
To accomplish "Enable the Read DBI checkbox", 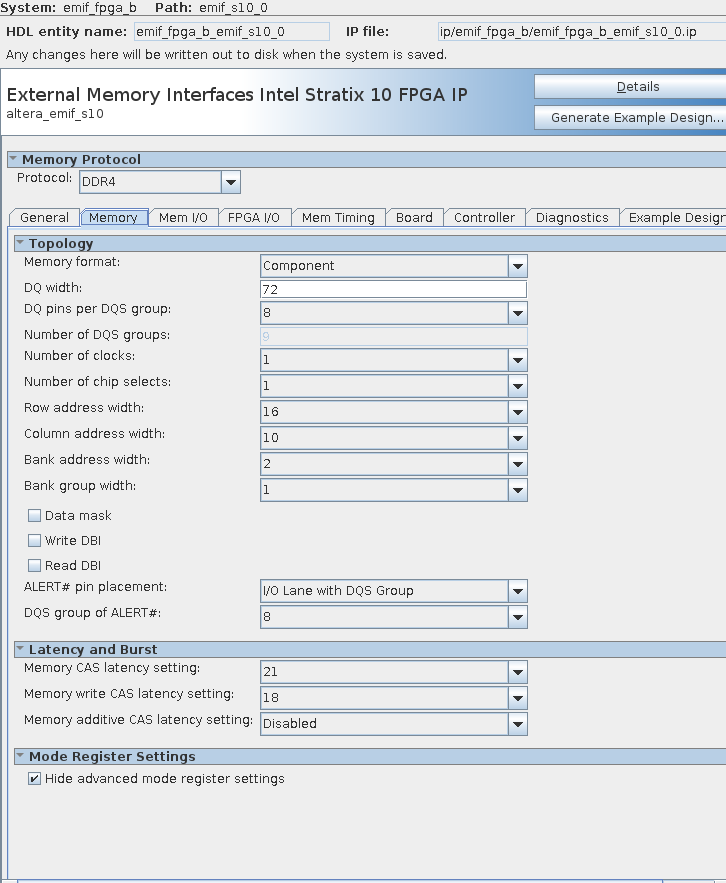I will pos(34,565).
